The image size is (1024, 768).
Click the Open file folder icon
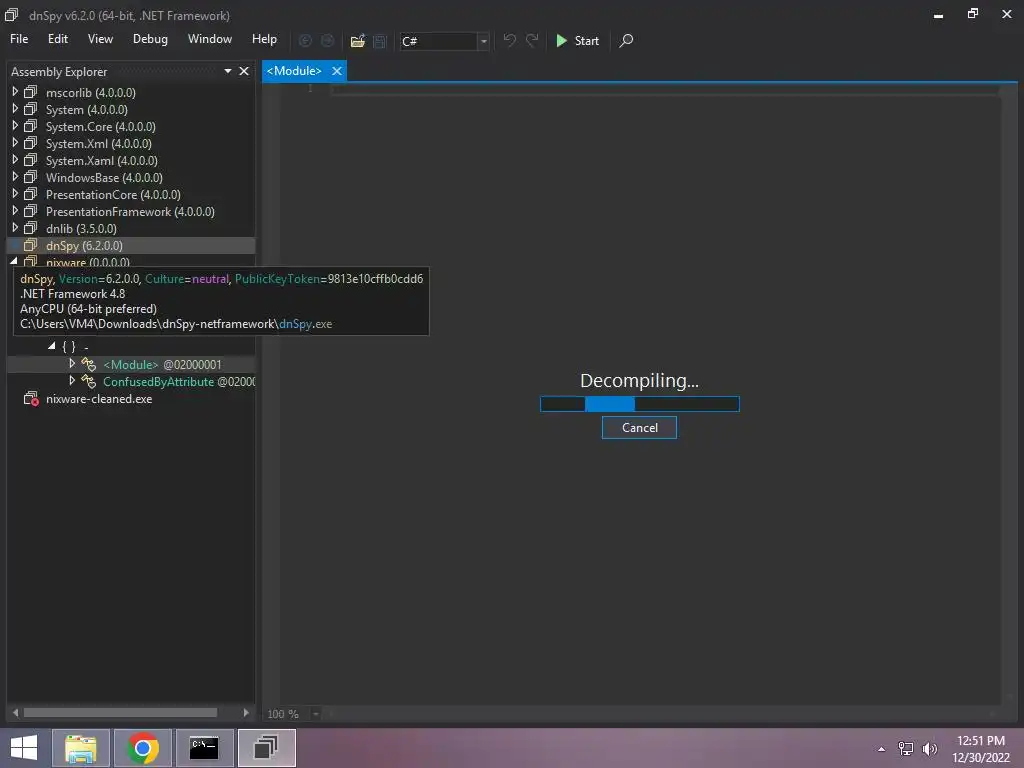[x=357, y=41]
